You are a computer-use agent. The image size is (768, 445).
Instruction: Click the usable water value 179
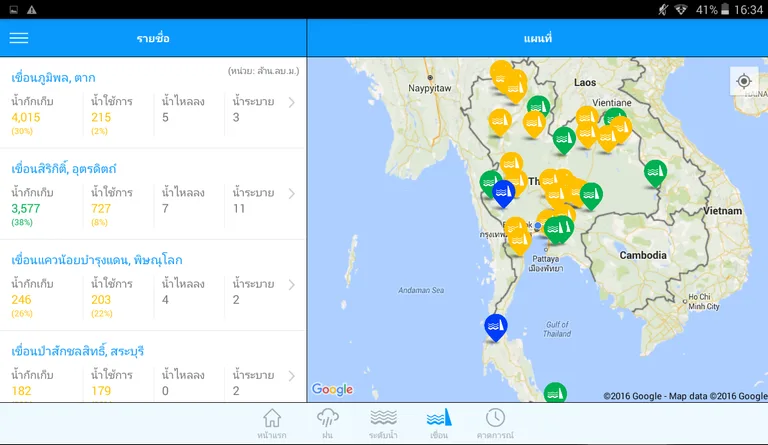tap(101, 391)
